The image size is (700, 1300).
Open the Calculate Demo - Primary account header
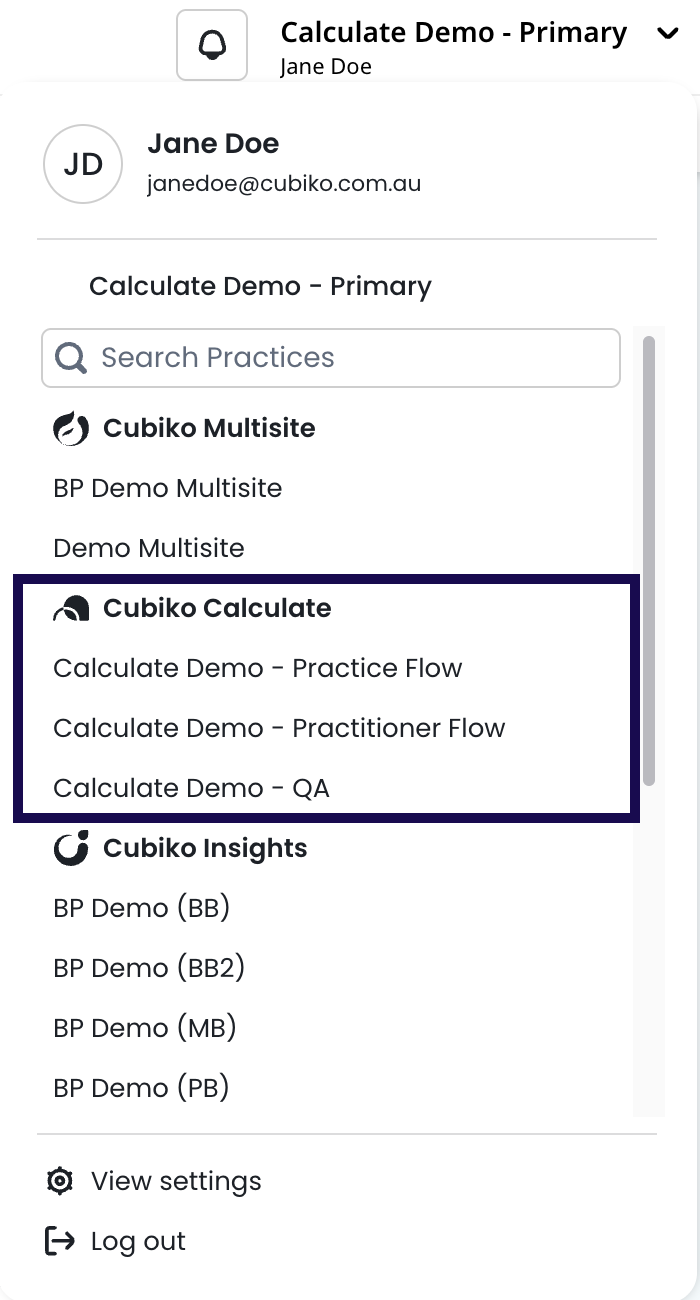tap(453, 34)
